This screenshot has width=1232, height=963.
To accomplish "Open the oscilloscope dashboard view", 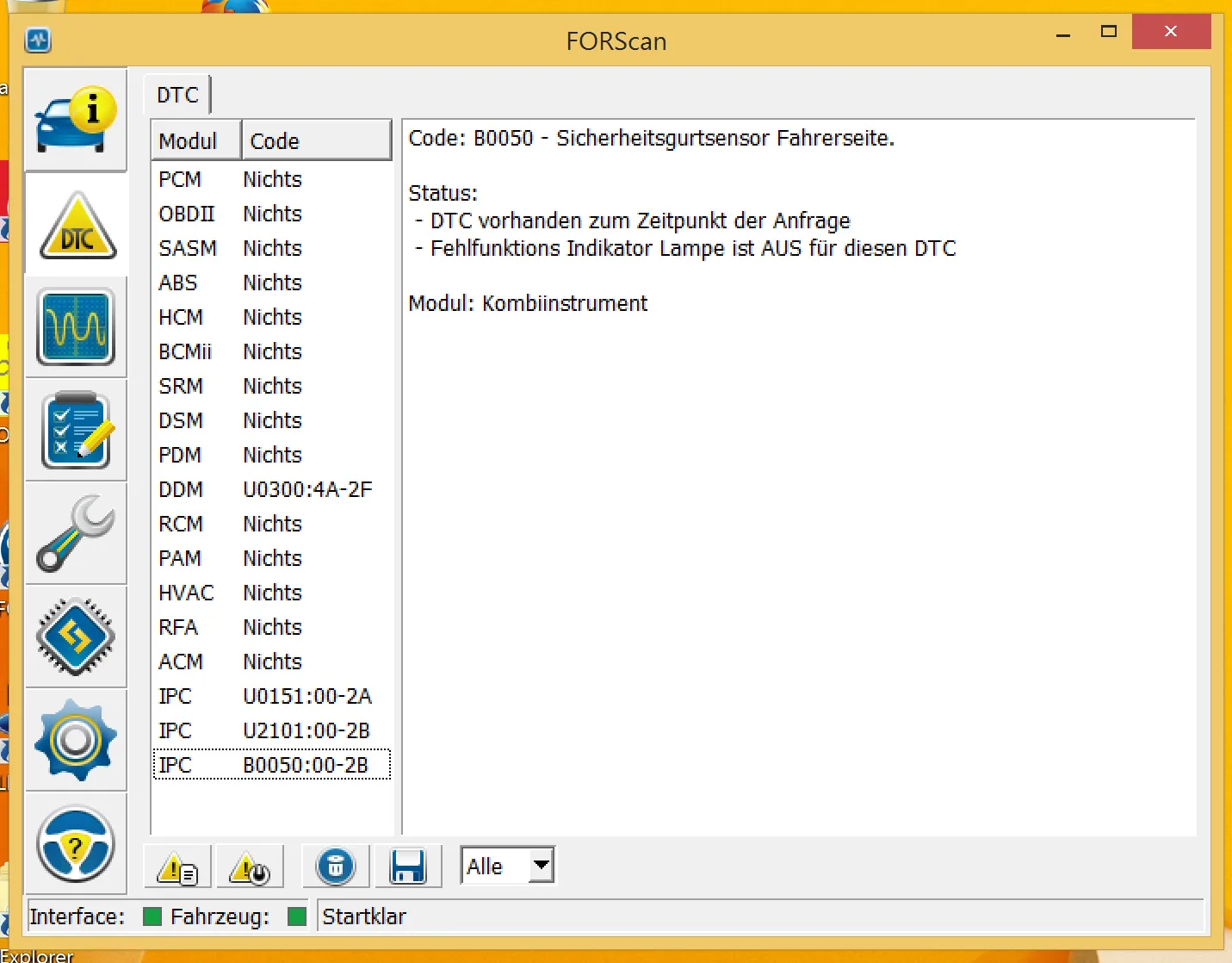I will pyautogui.click(x=76, y=327).
